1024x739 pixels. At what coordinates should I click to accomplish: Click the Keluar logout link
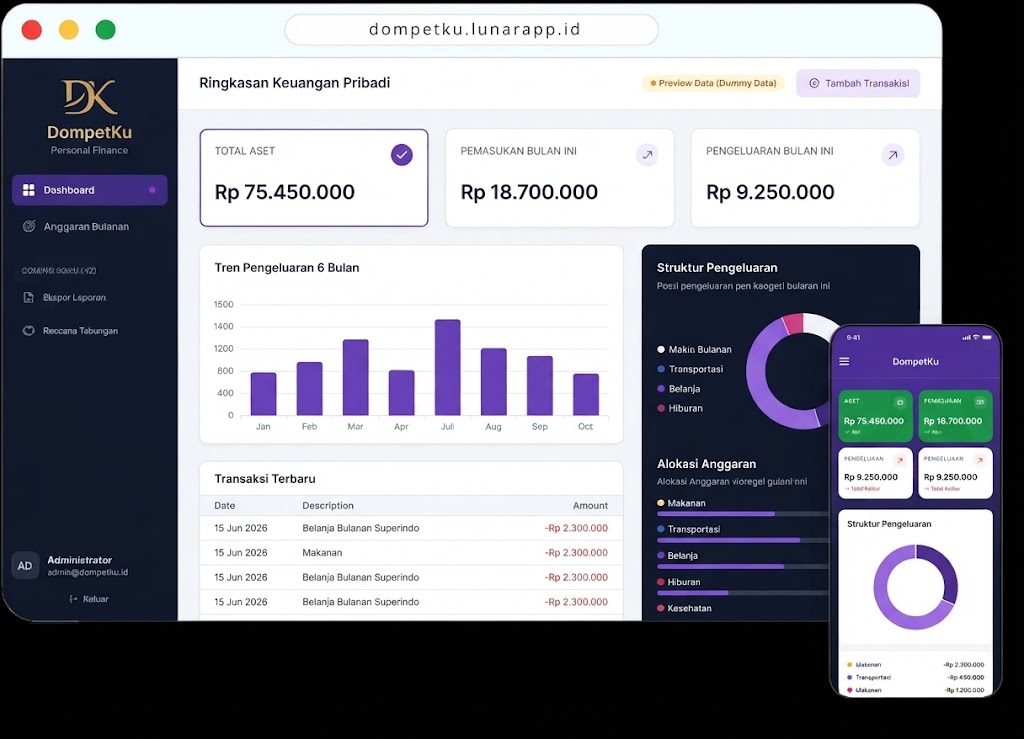pos(89,599)
